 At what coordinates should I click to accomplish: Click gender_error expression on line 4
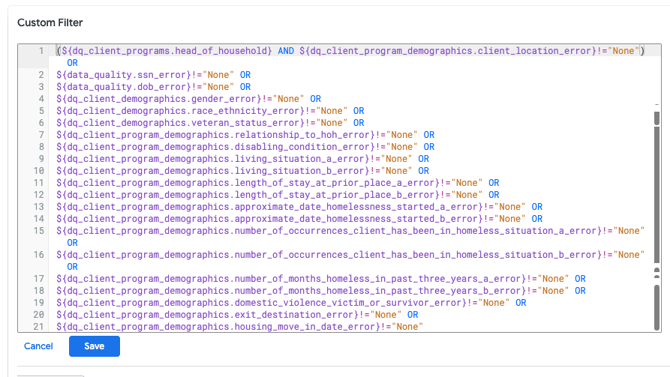coord(180,99)
